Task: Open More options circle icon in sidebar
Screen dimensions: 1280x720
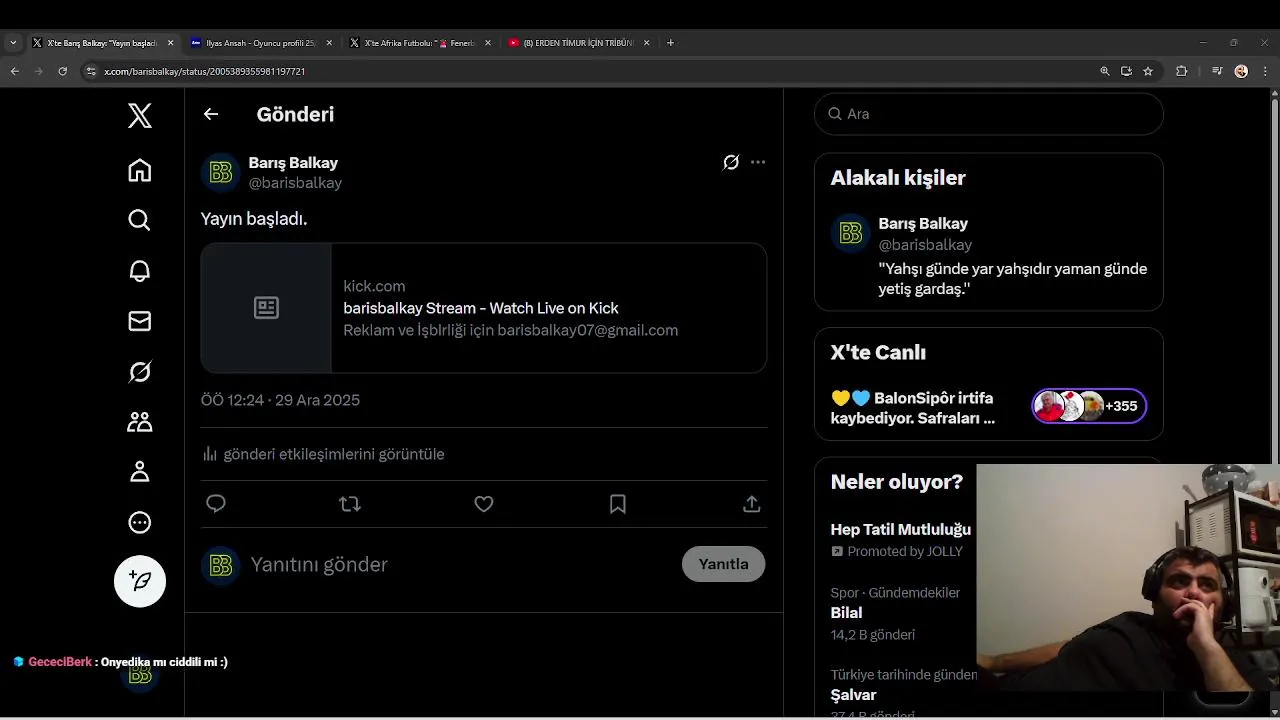Action: [x=140, y=522]
